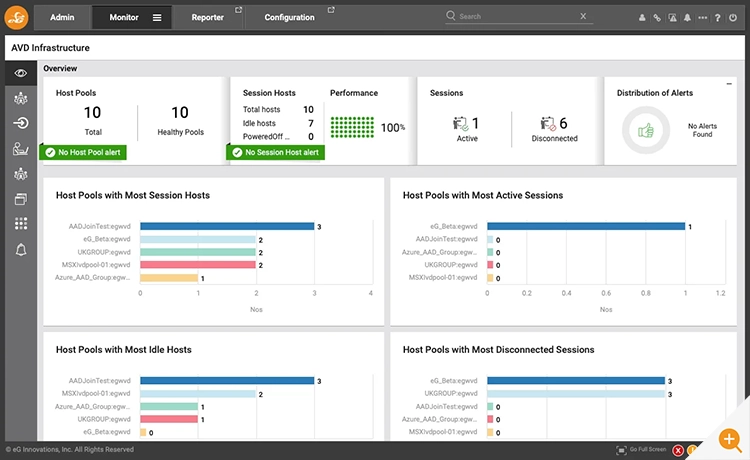This screenshot has height=460, width=750.
Task: Click red MSXIvdpool-01 bar in Most Session Hosts
Action: point(198,264)
